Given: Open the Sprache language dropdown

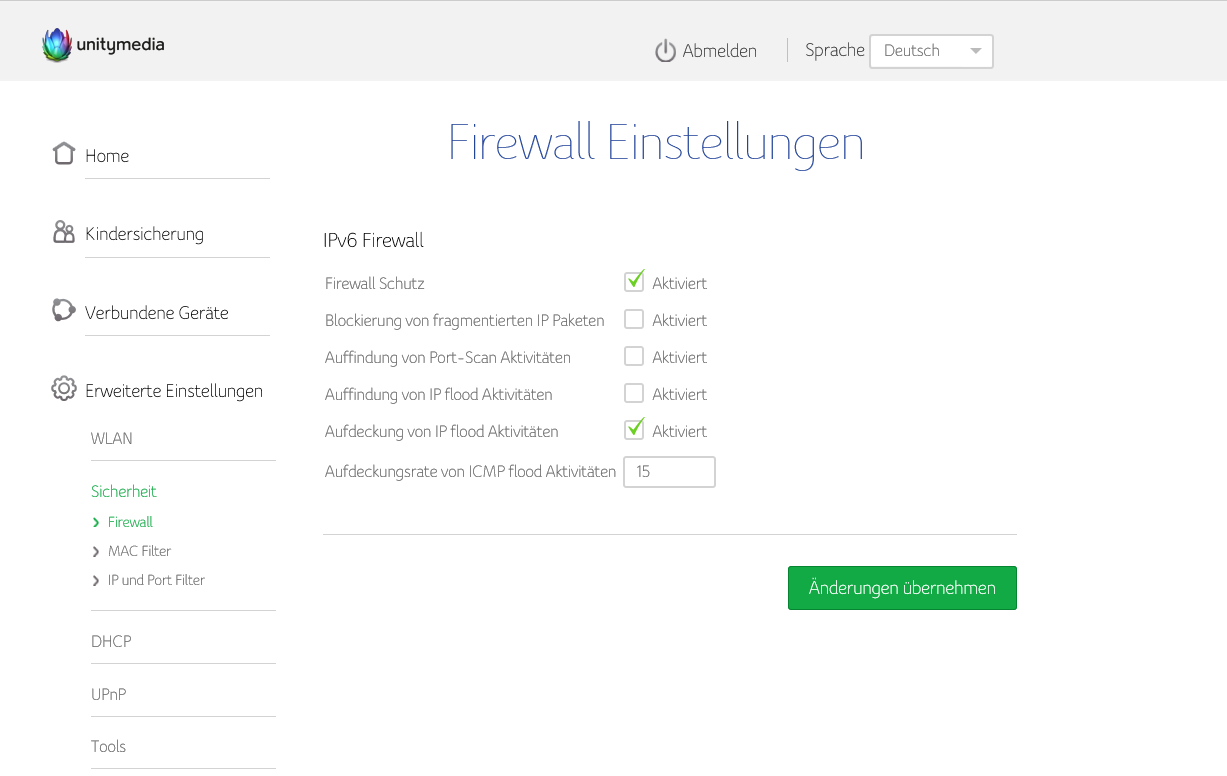Looking at the screenshot, I should coord(931,51).
